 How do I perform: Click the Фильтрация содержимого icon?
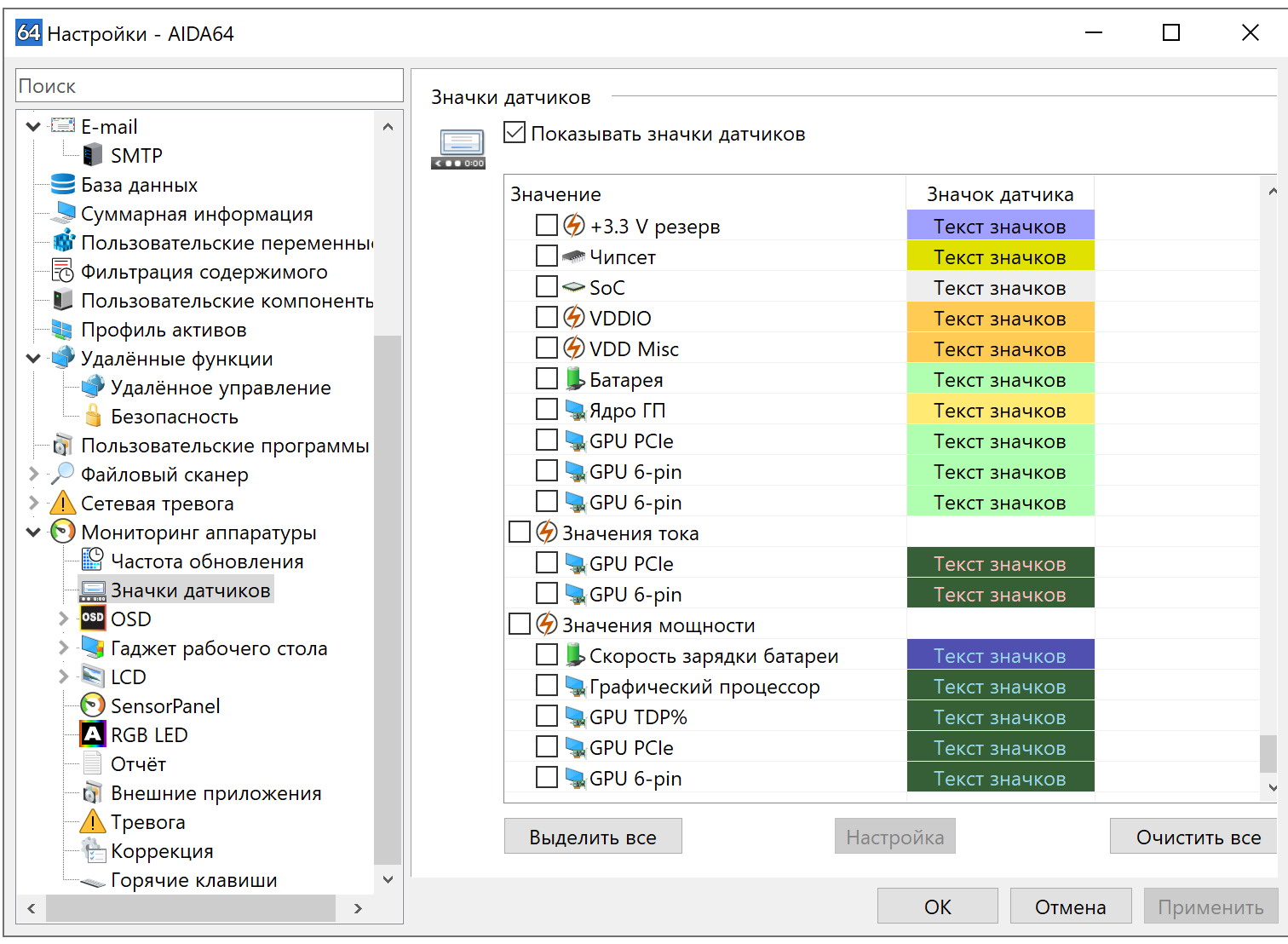pyautogui.click(x=63, y=271)
